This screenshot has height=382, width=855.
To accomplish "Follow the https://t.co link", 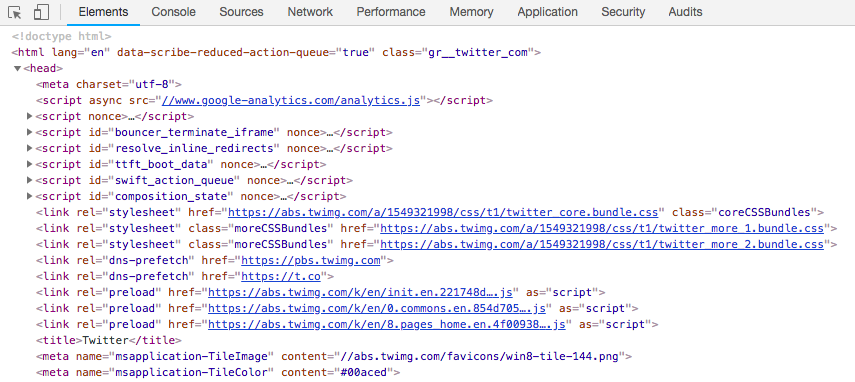I will [281, 276].
